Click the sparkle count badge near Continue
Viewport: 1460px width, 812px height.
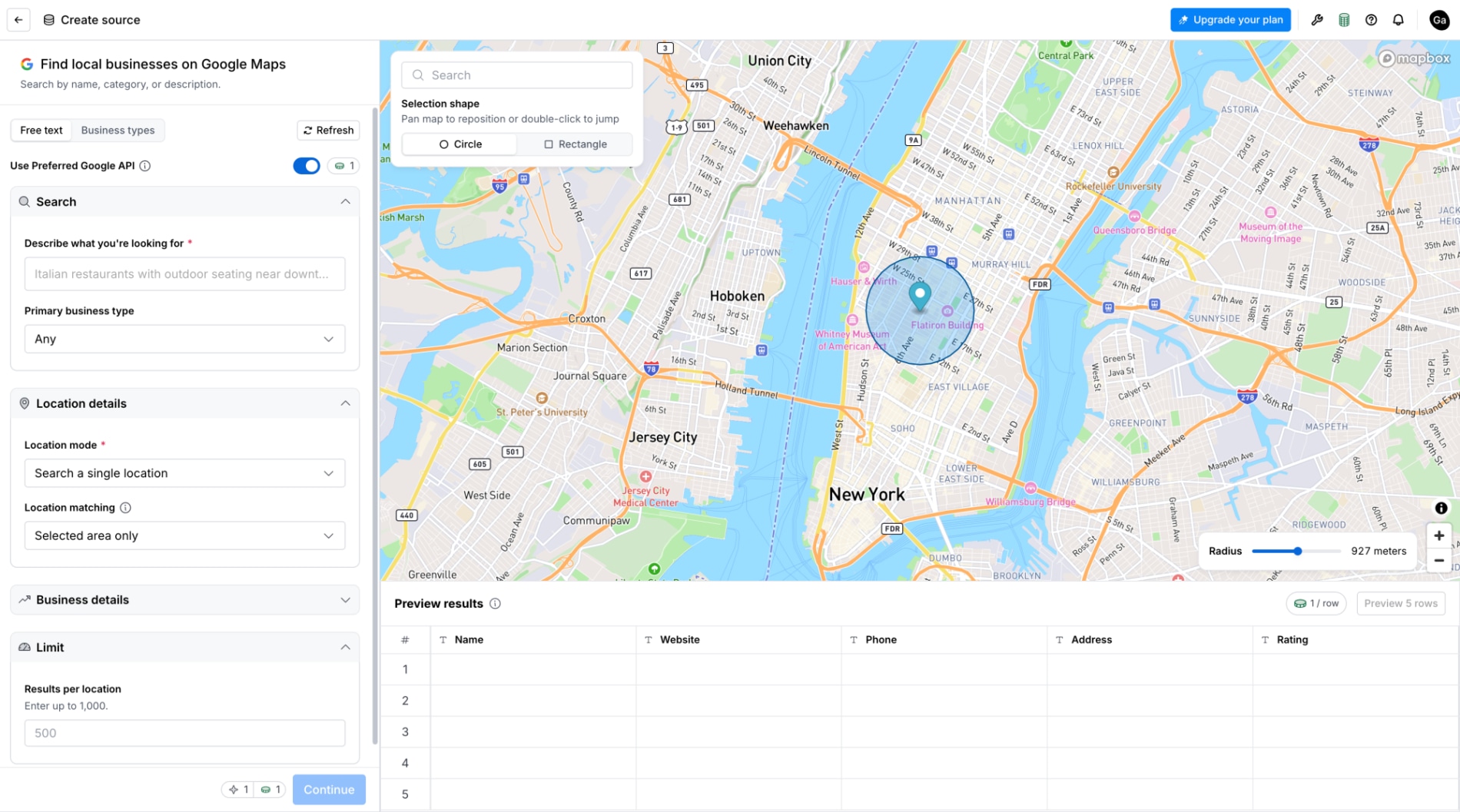click(238, 790)
